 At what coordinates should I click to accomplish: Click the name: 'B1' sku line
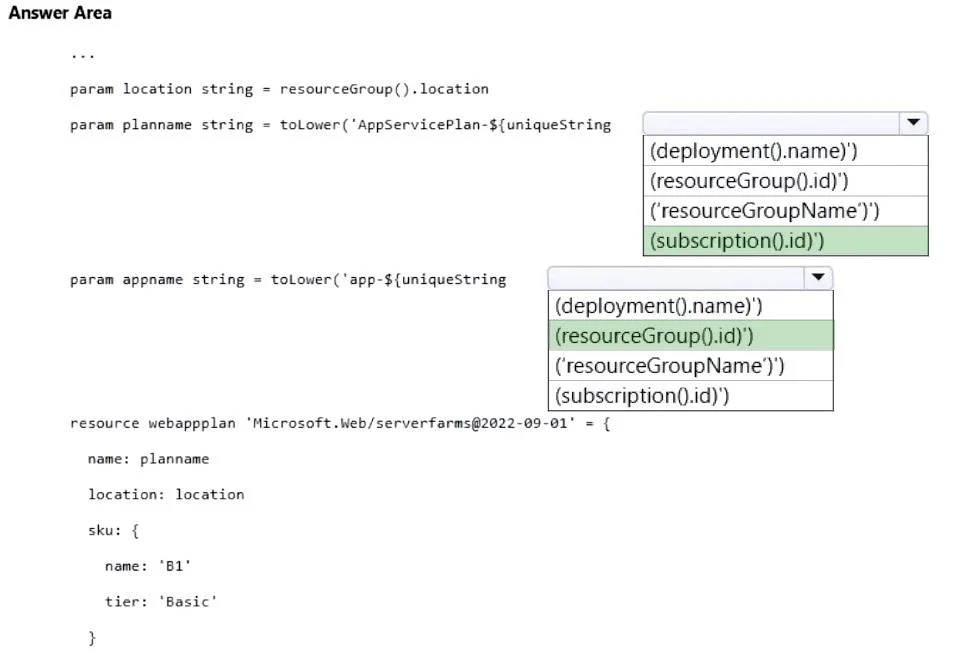[x=147, y=566]
